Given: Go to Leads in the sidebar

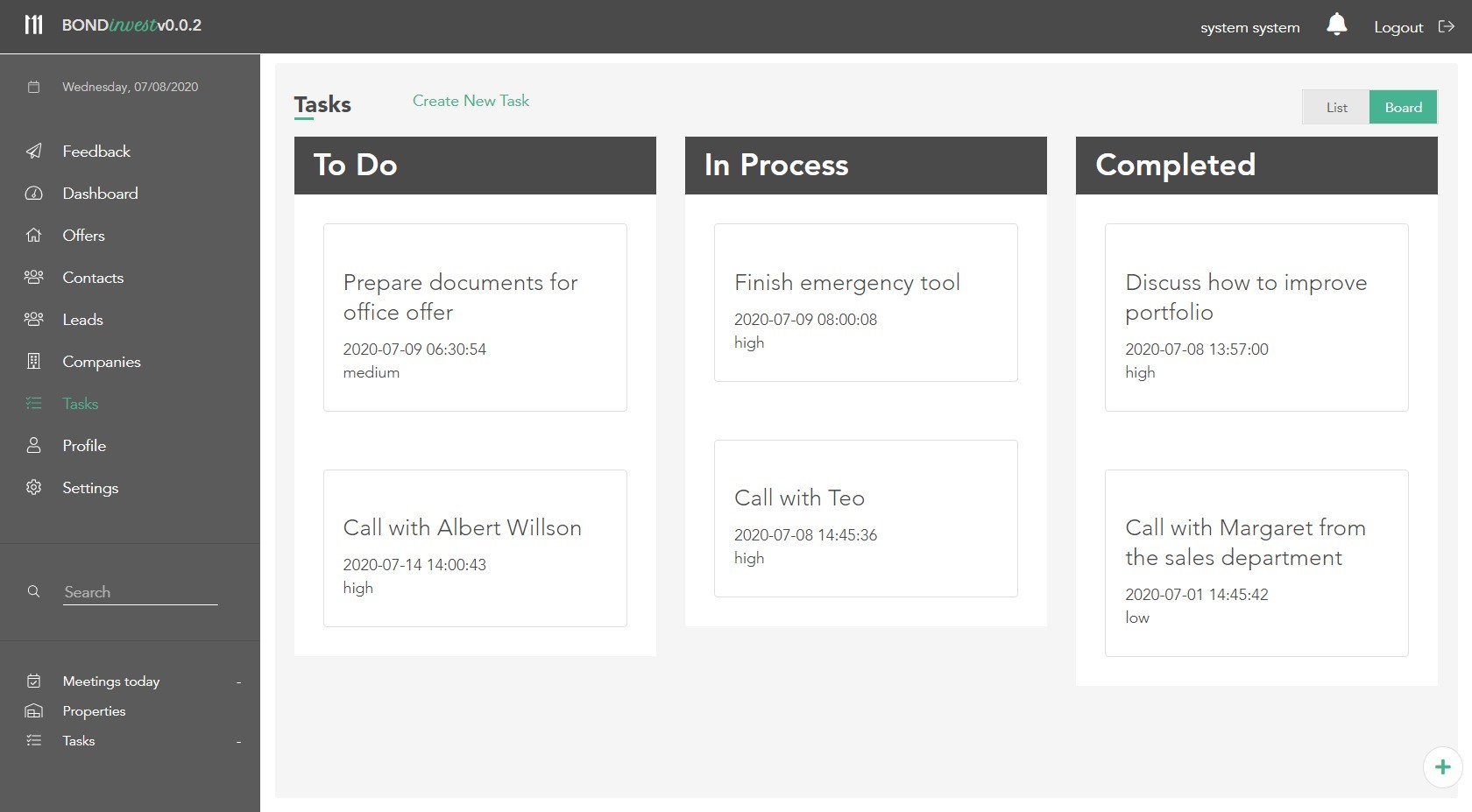Looking at the screenshot, I should (82, 320).
